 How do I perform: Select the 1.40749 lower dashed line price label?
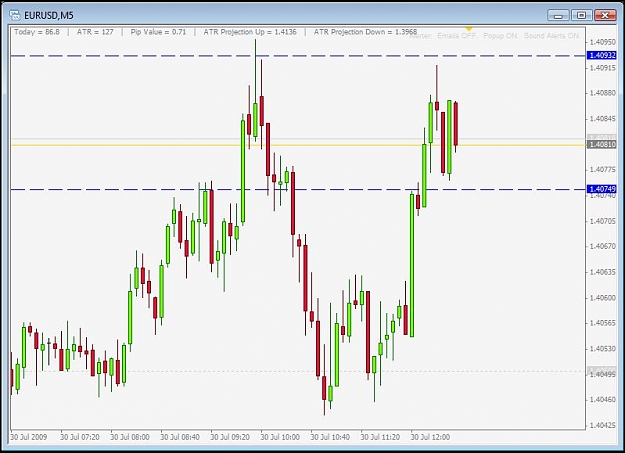pos(601,189)
